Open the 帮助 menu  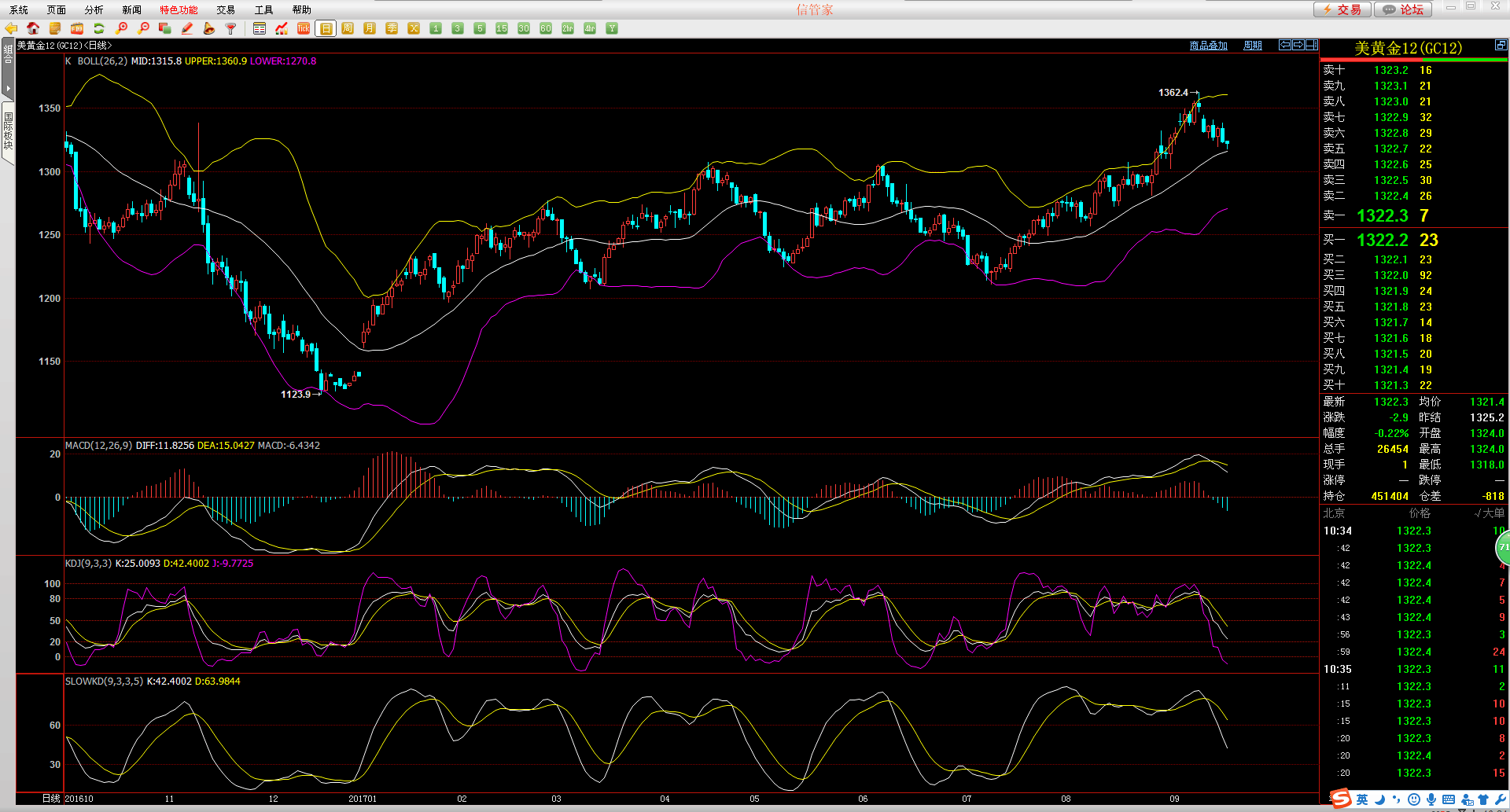coord(302,9)
